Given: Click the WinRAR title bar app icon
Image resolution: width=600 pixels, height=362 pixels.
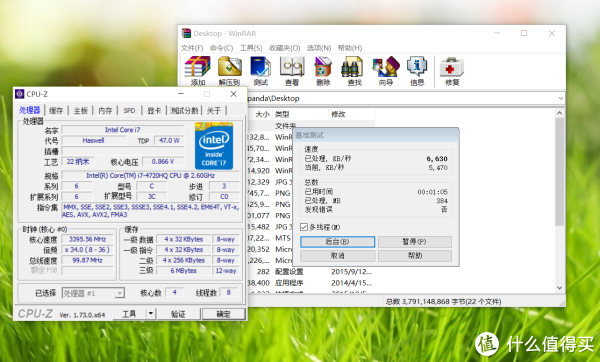Looking at the screenshot, I should 186,33.
